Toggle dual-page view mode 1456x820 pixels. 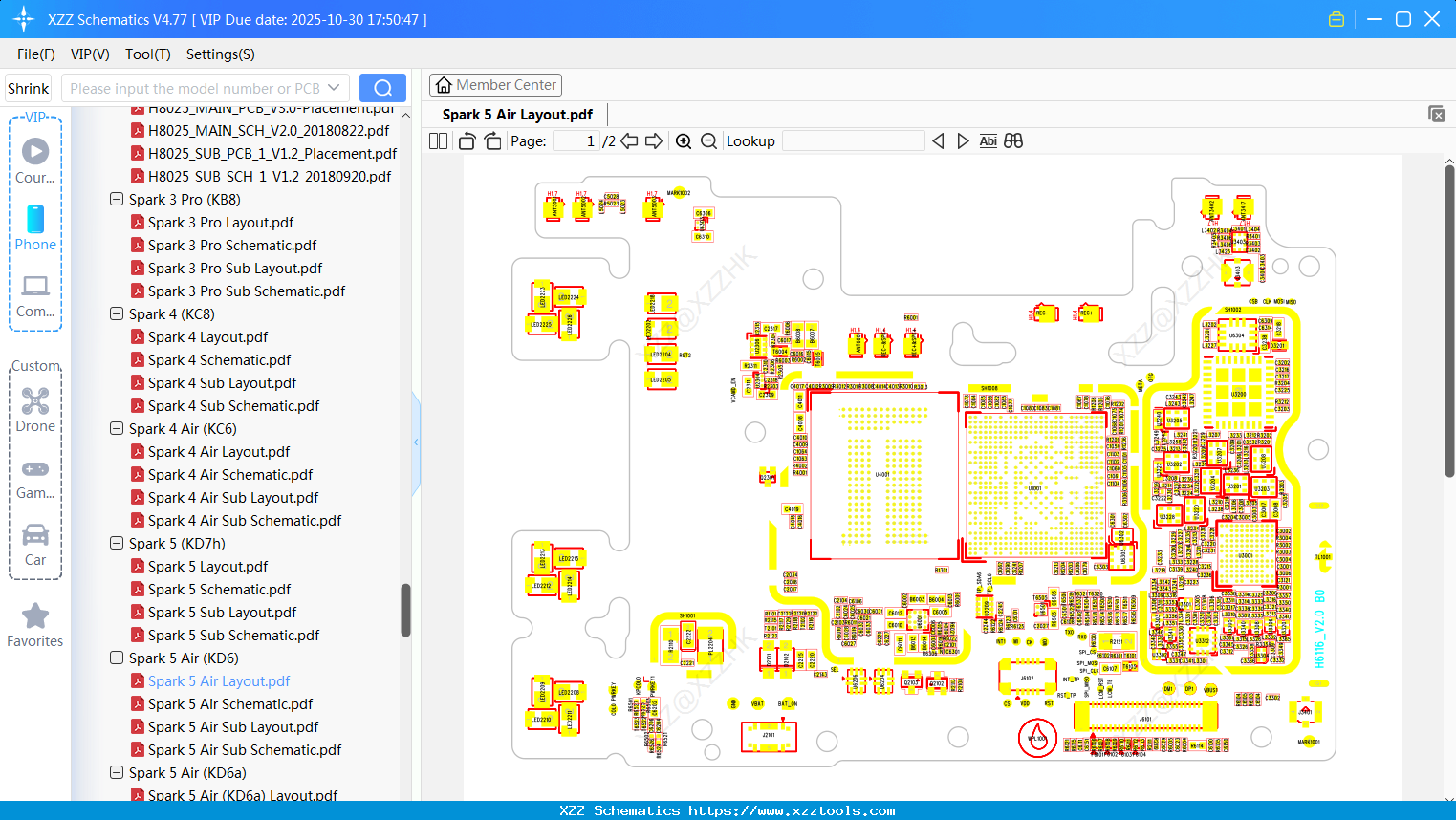click(437, 140)
